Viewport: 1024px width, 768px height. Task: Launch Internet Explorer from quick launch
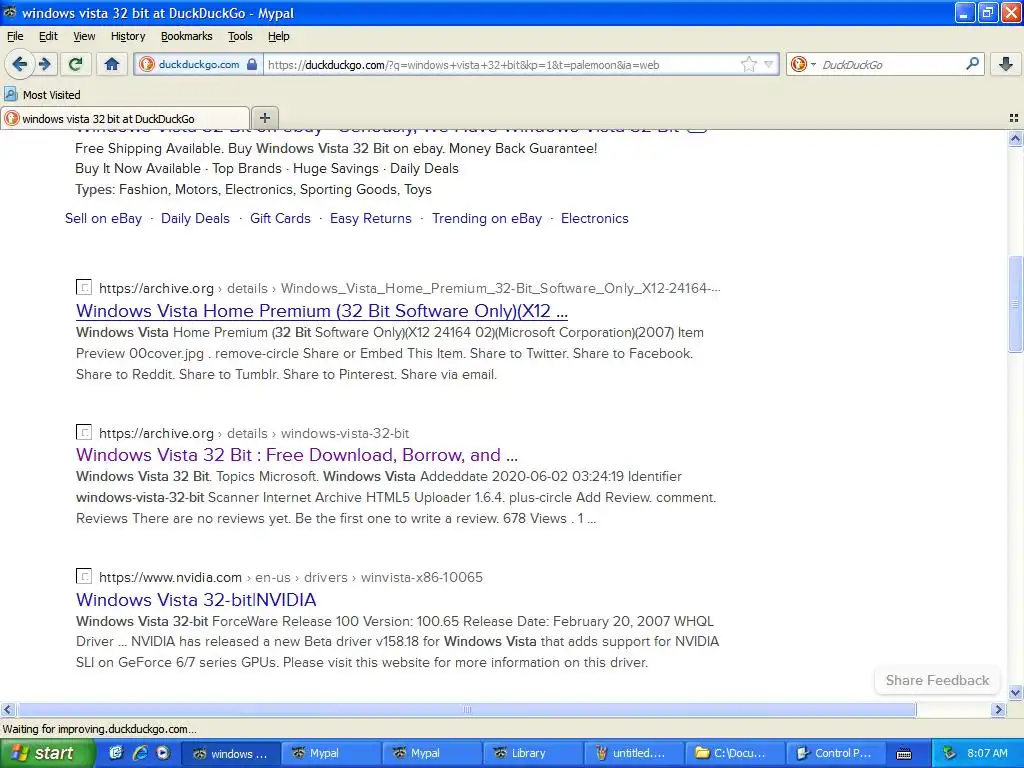pos(139,753)
